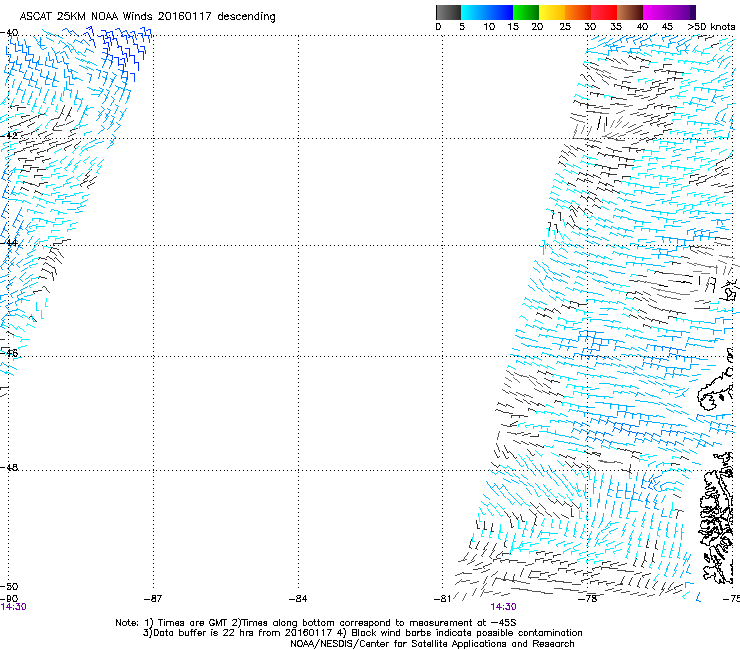Click the latitude label '-48'
This screenshot has height=650, width=740.
click(9, 467)
